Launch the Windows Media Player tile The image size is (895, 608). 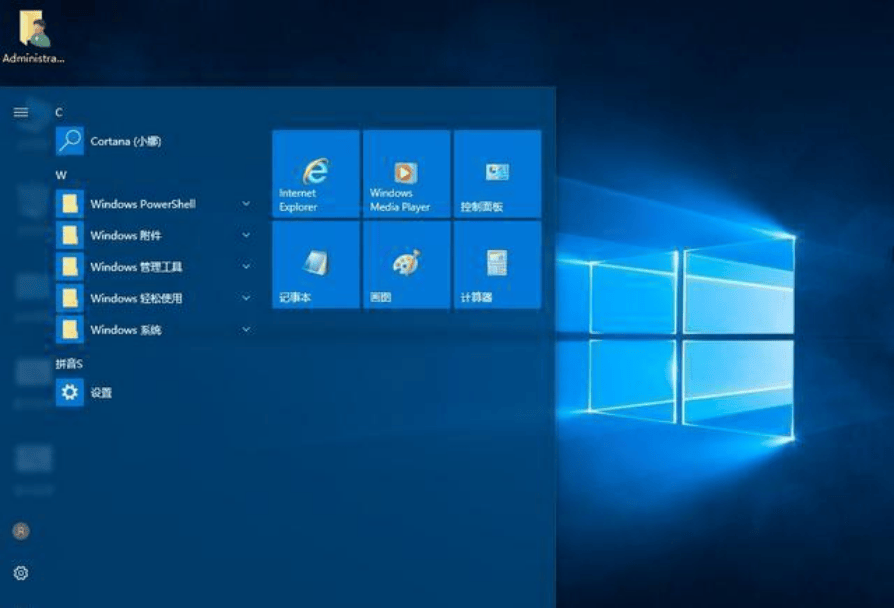(x=406, y=174)
